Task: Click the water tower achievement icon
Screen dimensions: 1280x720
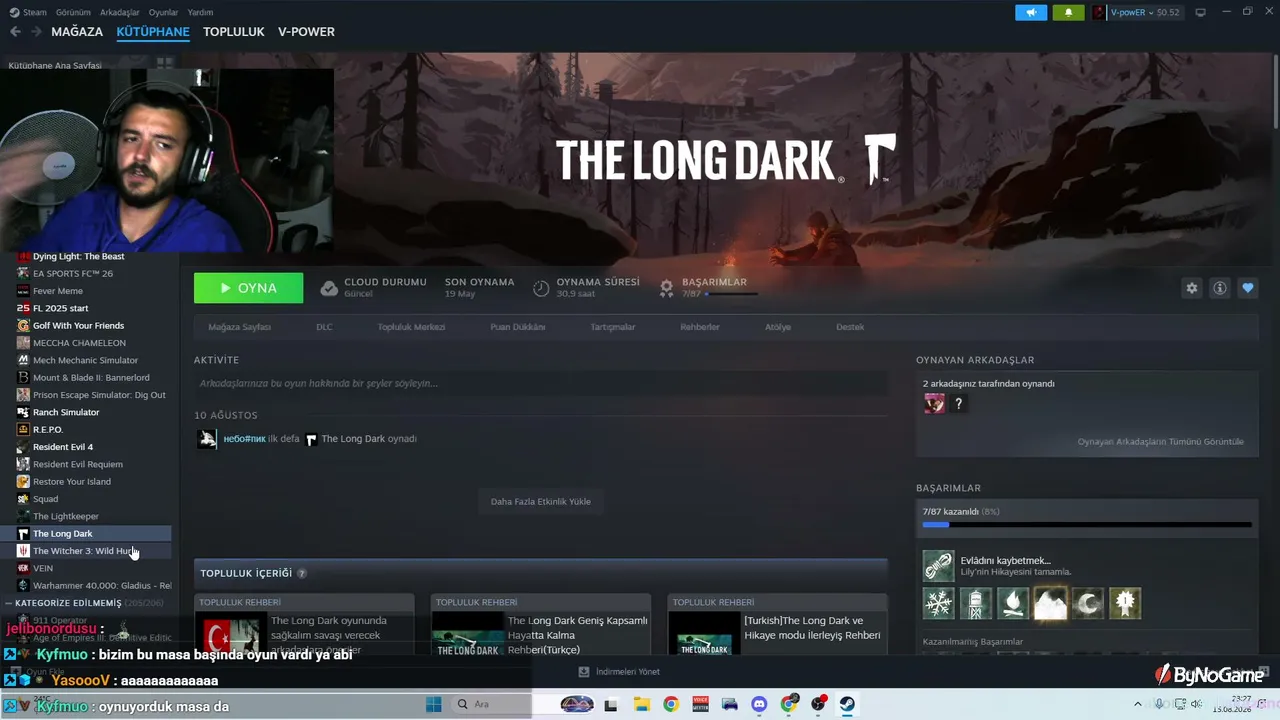Action: pyautogui.click(x=976, y=603)
